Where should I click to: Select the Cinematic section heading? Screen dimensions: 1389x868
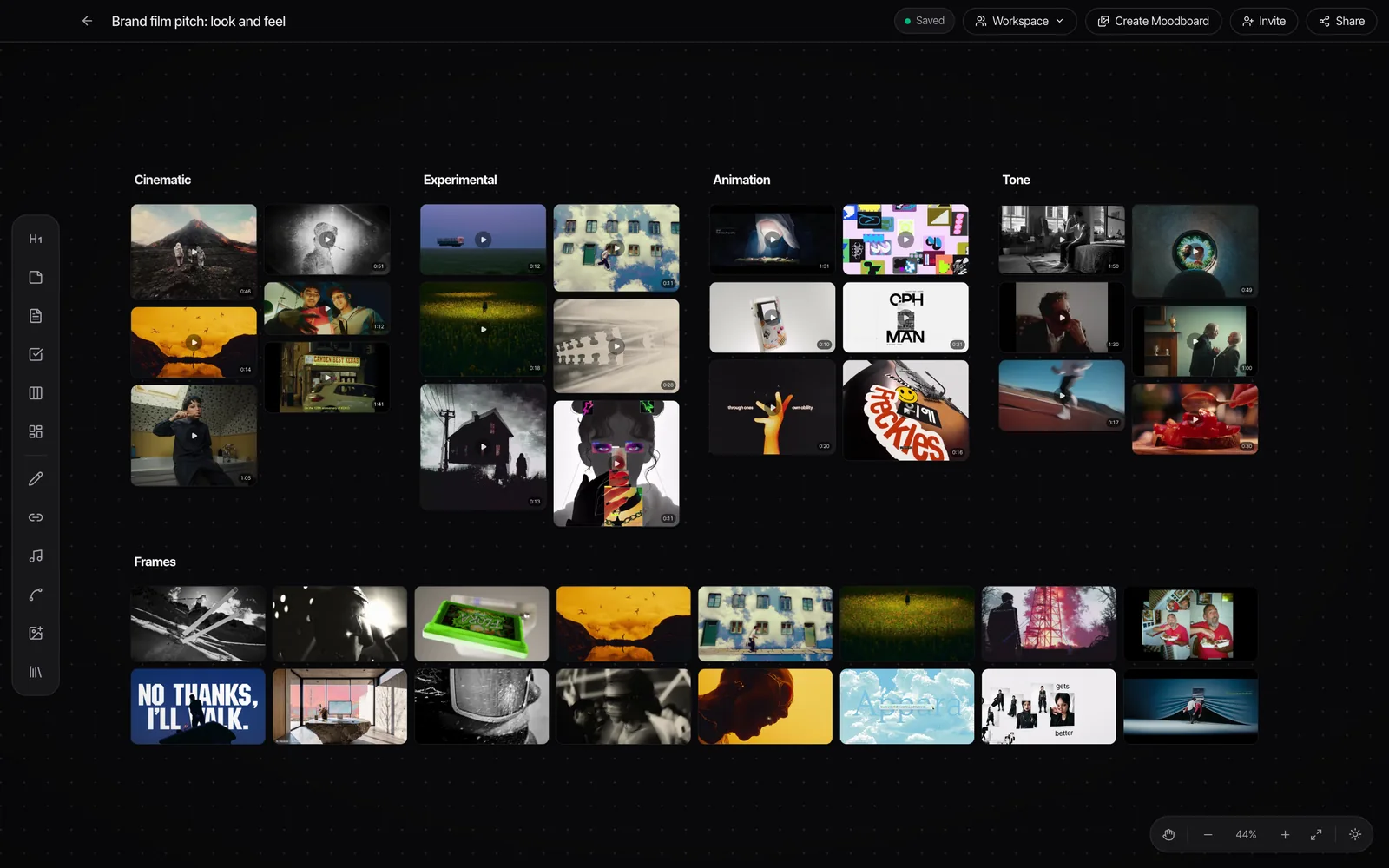(x=162, y=180)
